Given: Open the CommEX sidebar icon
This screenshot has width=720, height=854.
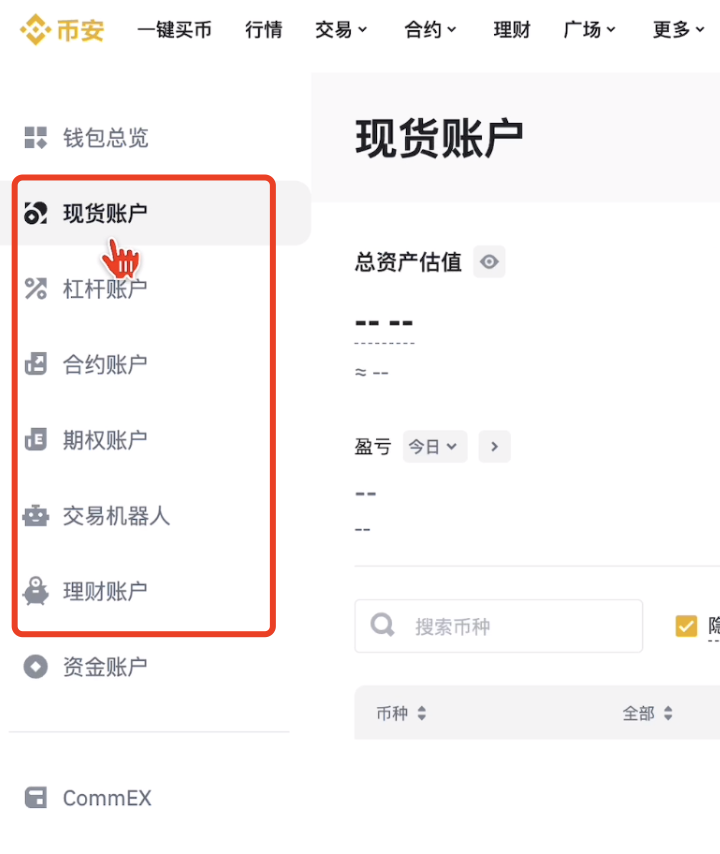Looking at the screenshot, I should click(36, 798).
